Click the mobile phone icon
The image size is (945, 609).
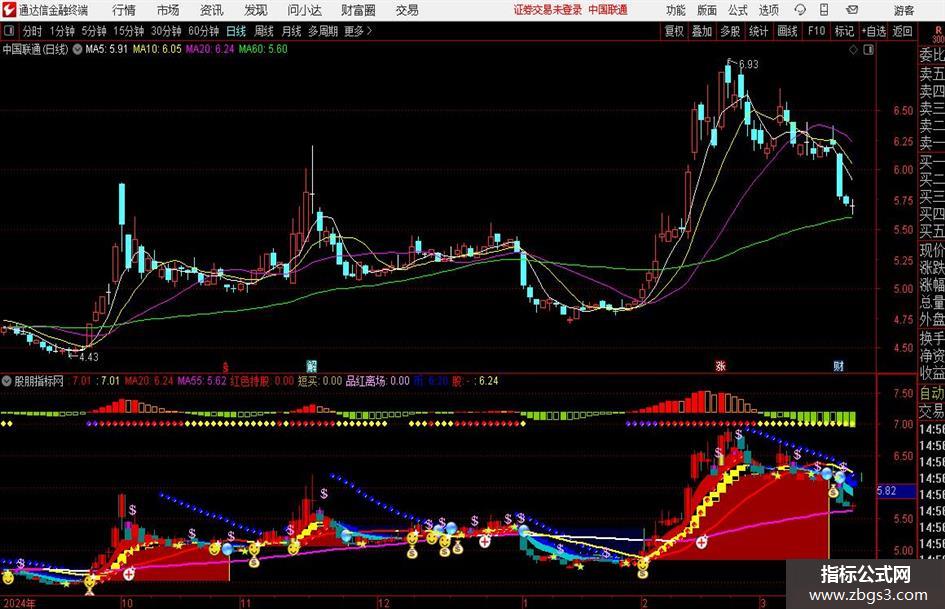(x=824, y=10)
